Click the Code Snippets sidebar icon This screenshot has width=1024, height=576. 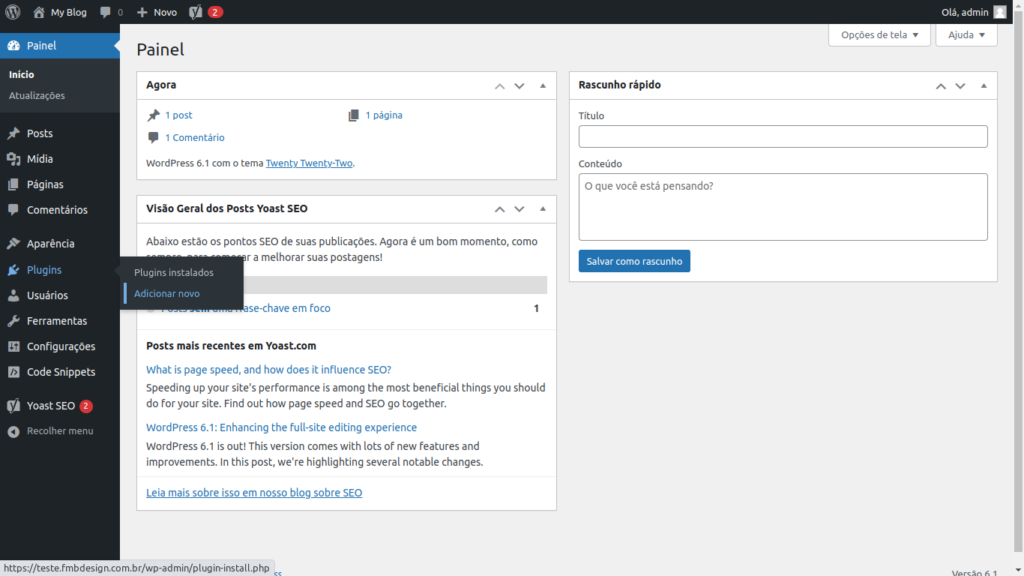(12, 371)
